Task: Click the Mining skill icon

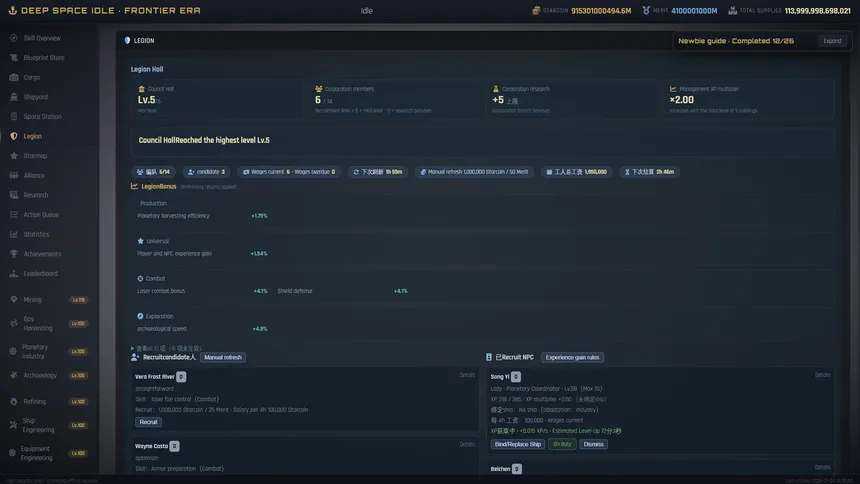Action: (x=14, y=300)
